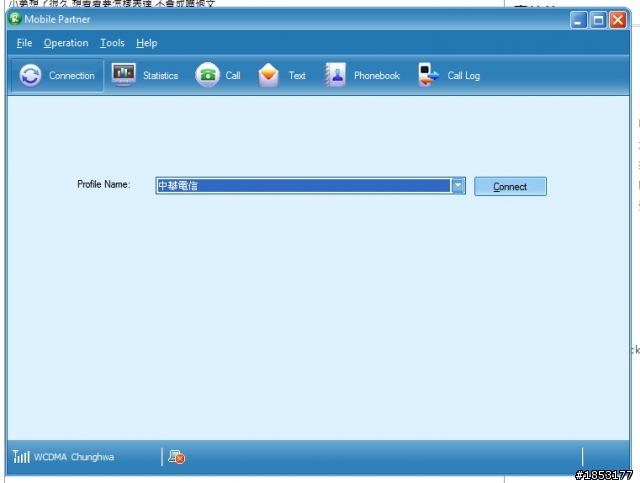
Task: Click the Statistics label in toolbar
Action: (160, 76)
